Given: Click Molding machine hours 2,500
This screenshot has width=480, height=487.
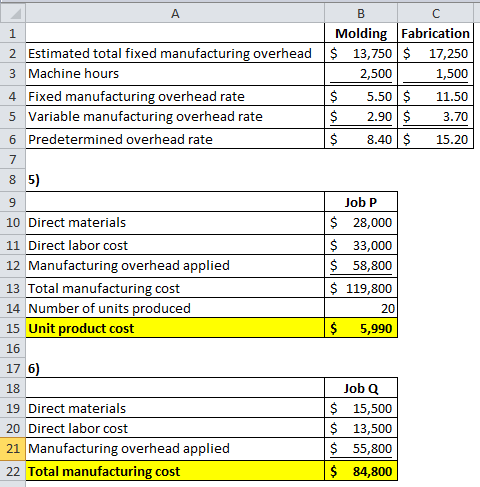Looking at the screenshot, I should (x=361, y=74).
